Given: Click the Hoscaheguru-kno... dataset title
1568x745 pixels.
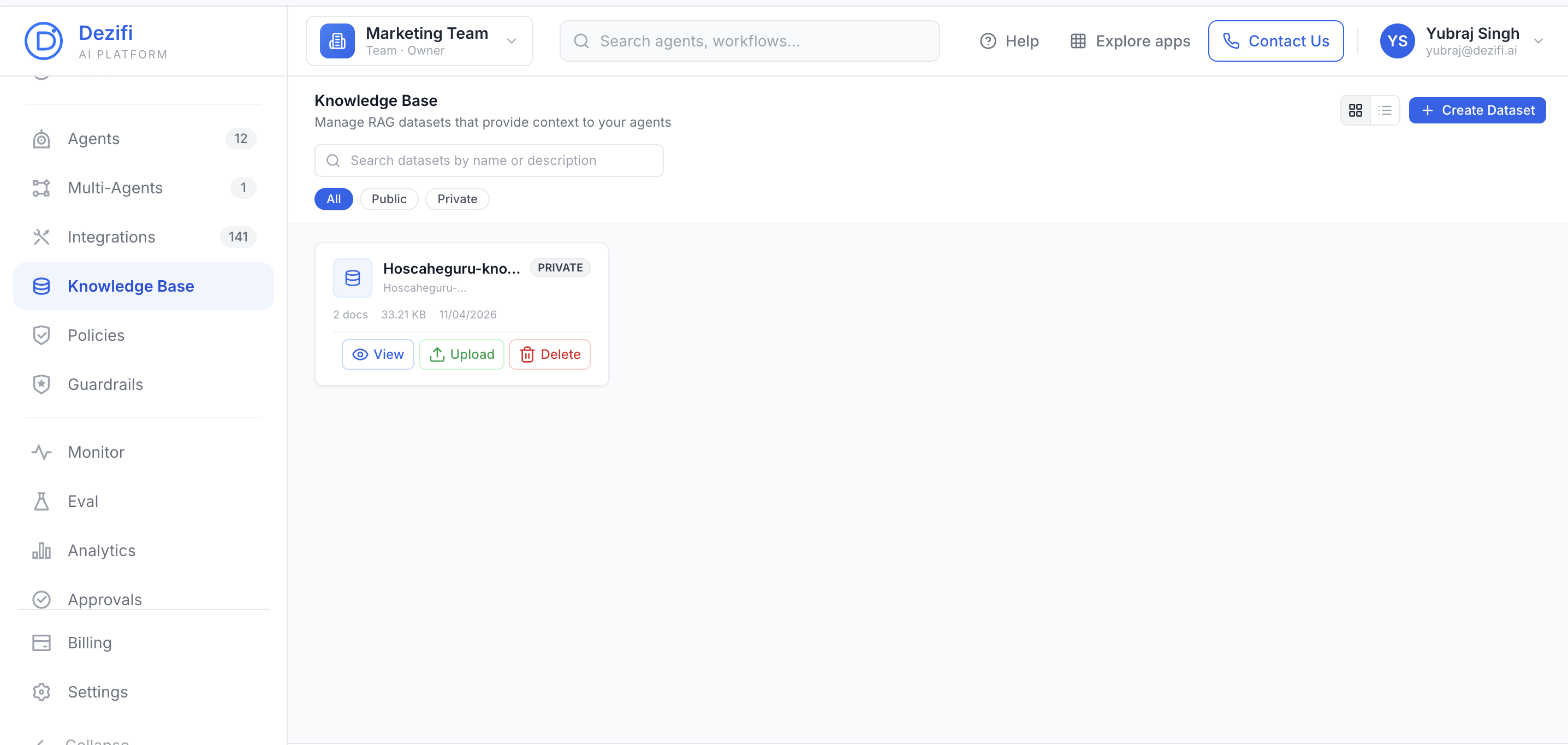Looking at the screenshot, I should point(452,269).
